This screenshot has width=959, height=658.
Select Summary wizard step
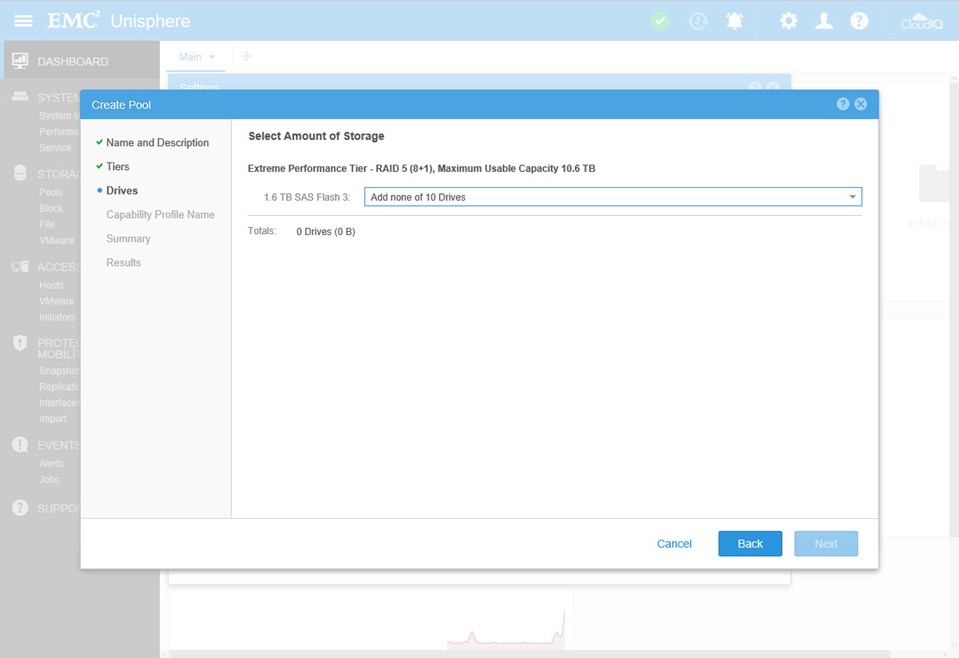click(128, 238)
